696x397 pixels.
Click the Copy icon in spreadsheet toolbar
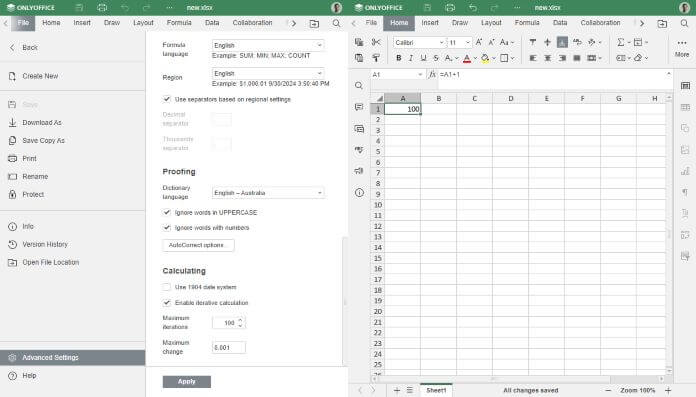(359, 42)
